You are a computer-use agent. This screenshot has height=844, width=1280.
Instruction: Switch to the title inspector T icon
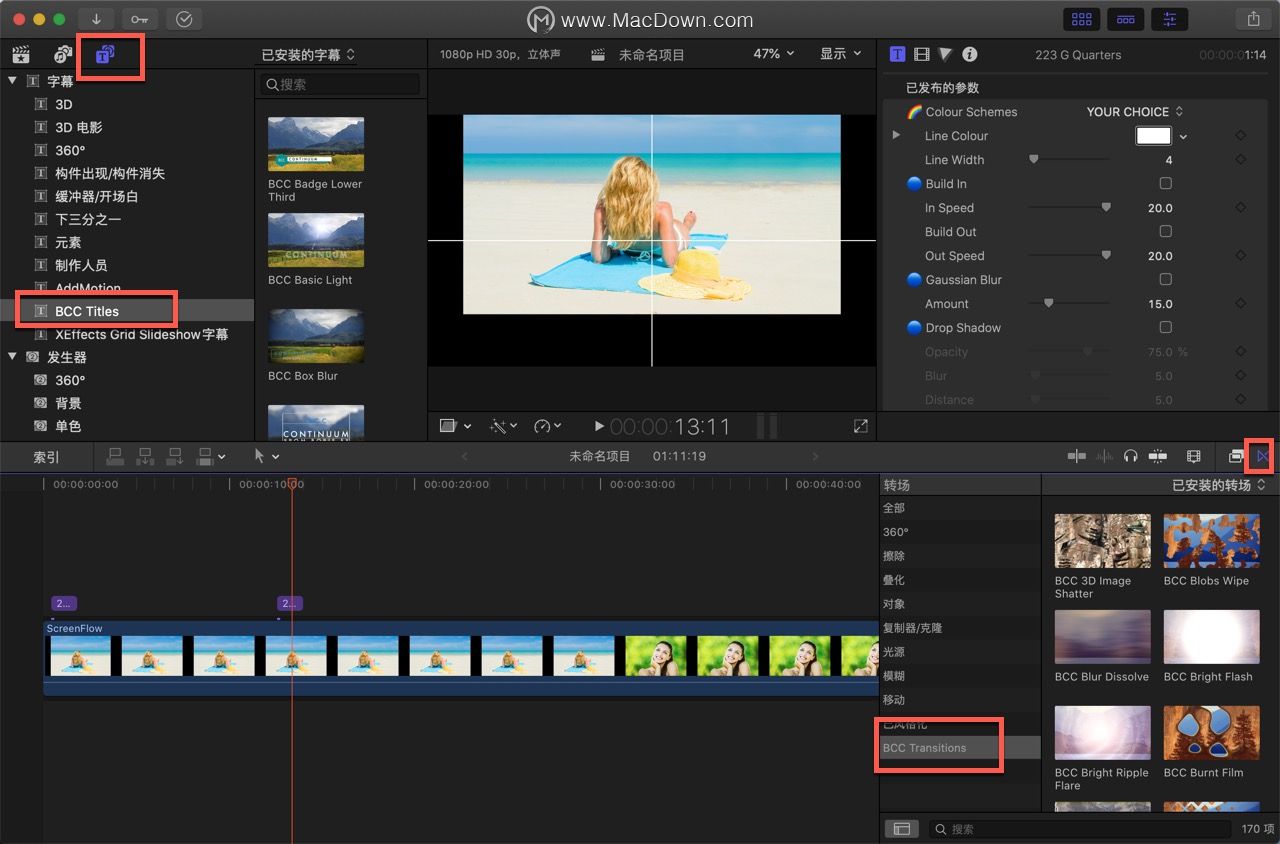(x=897, y=54)
